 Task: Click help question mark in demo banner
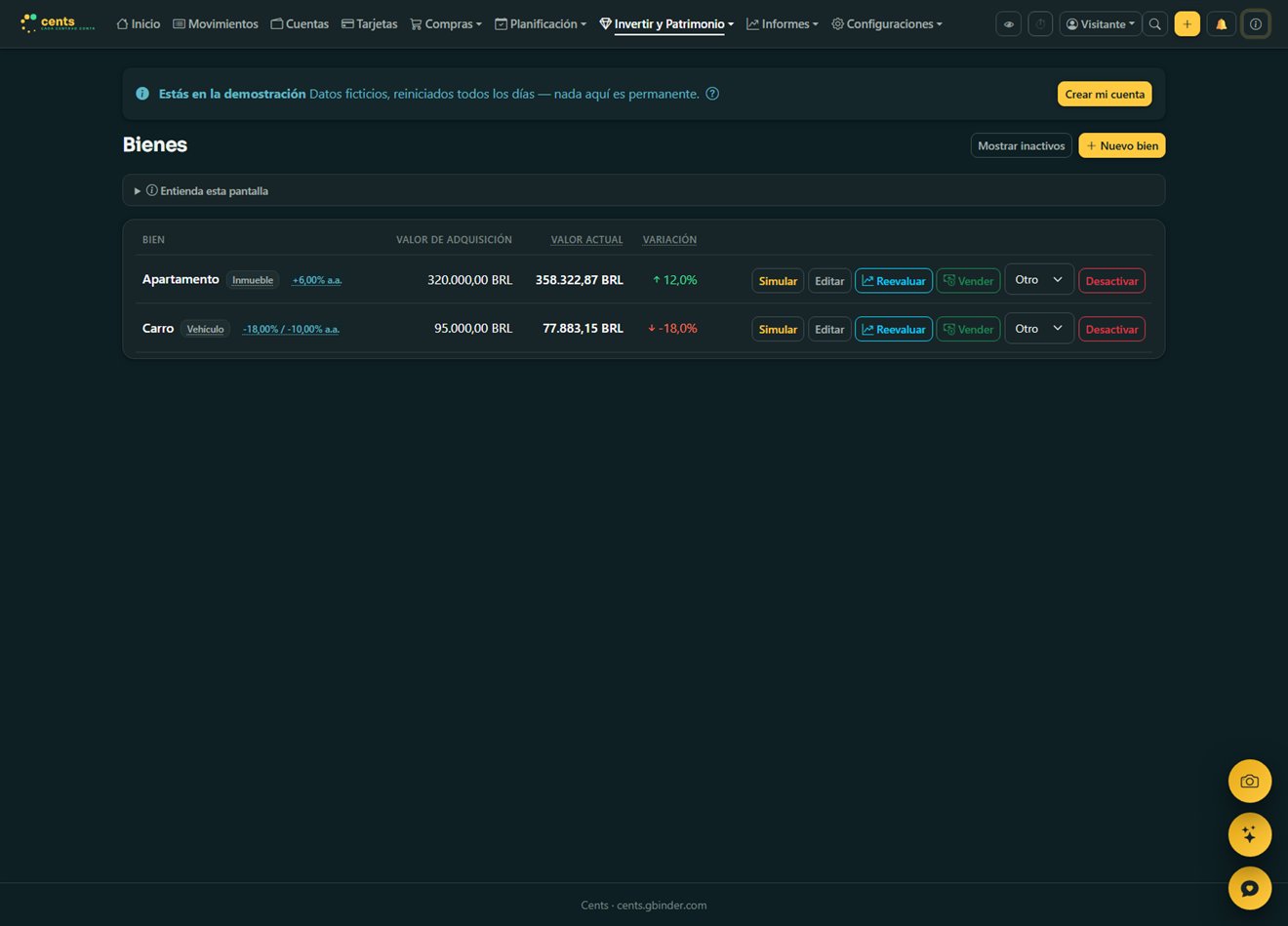[712, 94]
